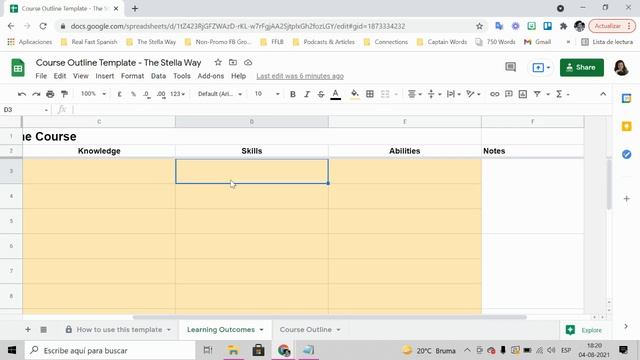Open text rotation dropdown
This screenshot has width=640, height=360.
pos(473,94)
